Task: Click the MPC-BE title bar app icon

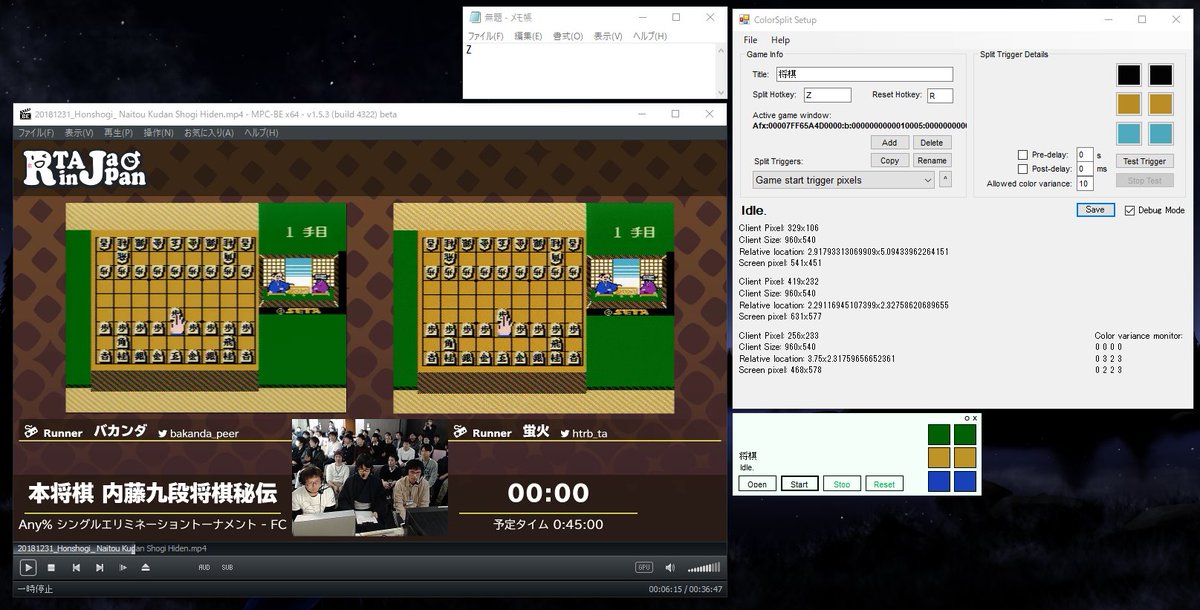Action: pyautogui.click(x=24, y=114)
